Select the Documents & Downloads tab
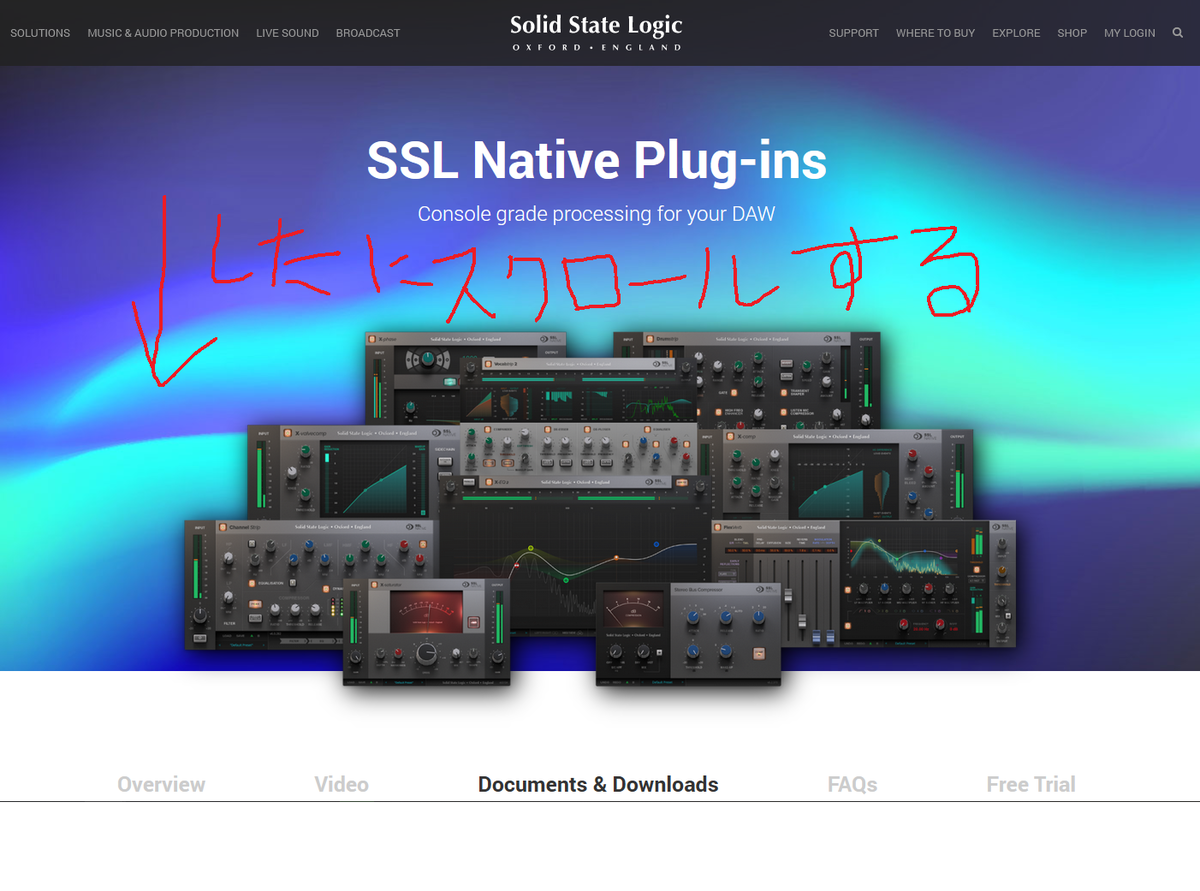The image size is (1200, 891). click(x=598, y=784)
